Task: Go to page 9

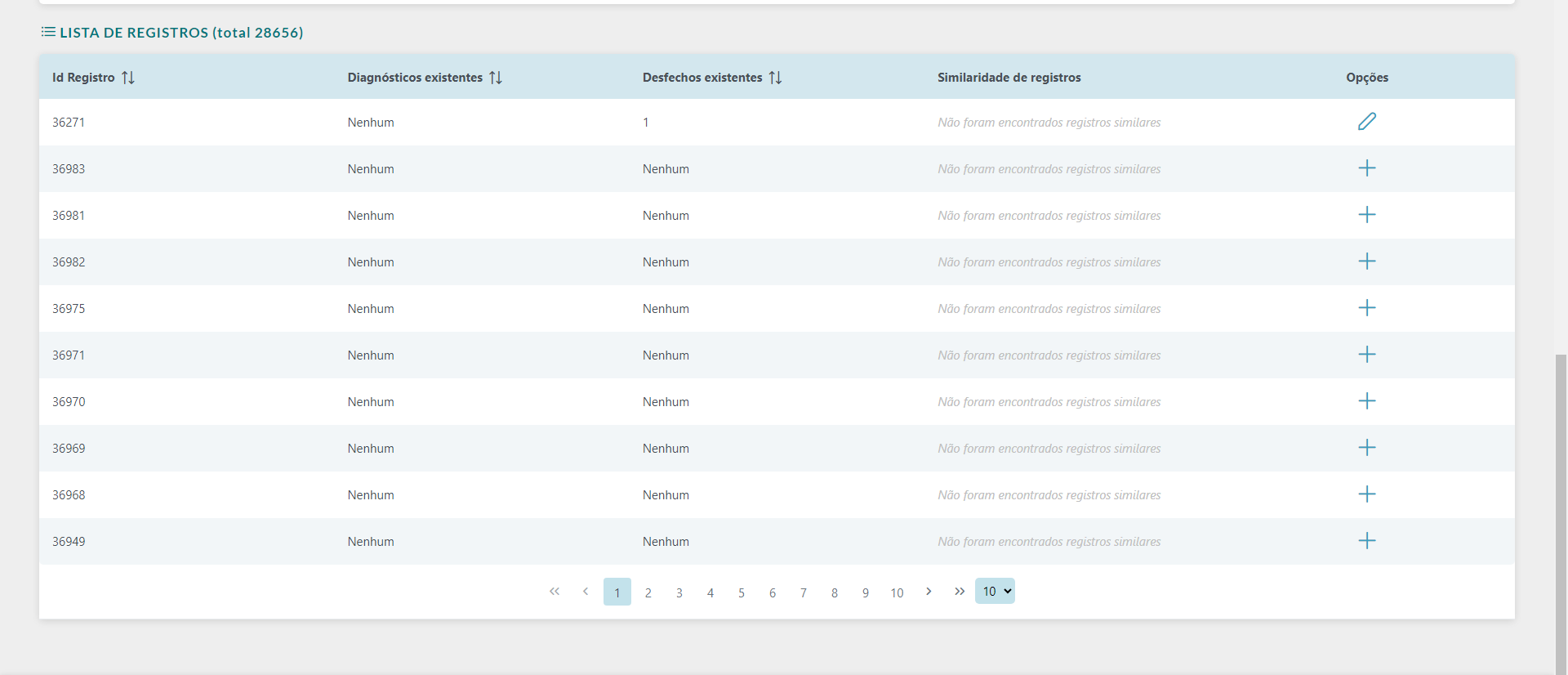Action: click(x=866, y=592)
